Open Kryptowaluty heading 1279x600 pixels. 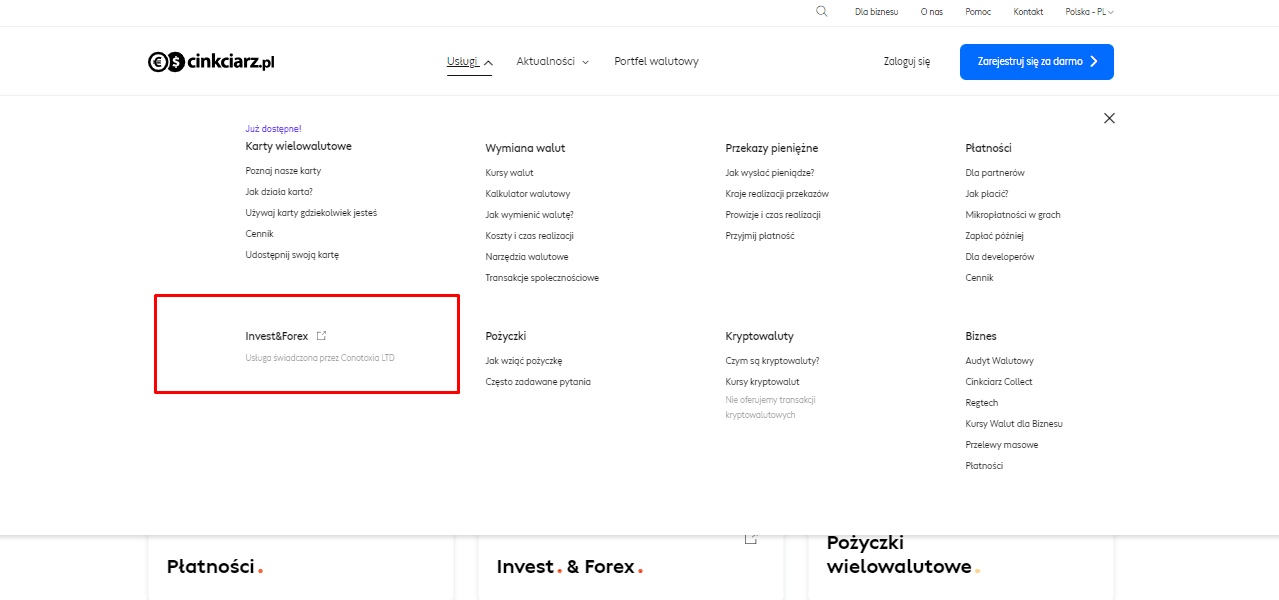point(760,336)
